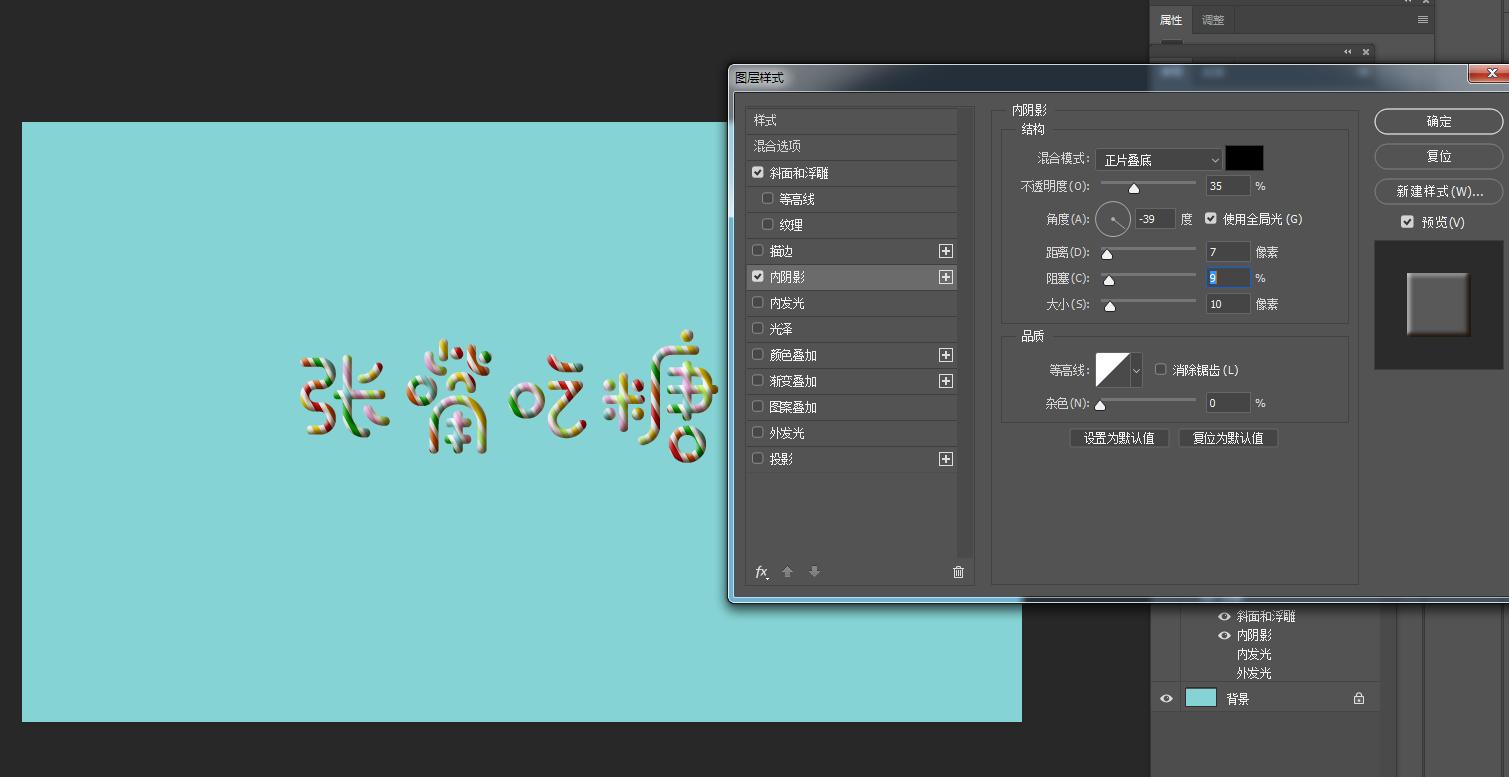Click the 新建样式(W) button
The height and width of the screenshot is (777, 1509).
(1438, 191)
